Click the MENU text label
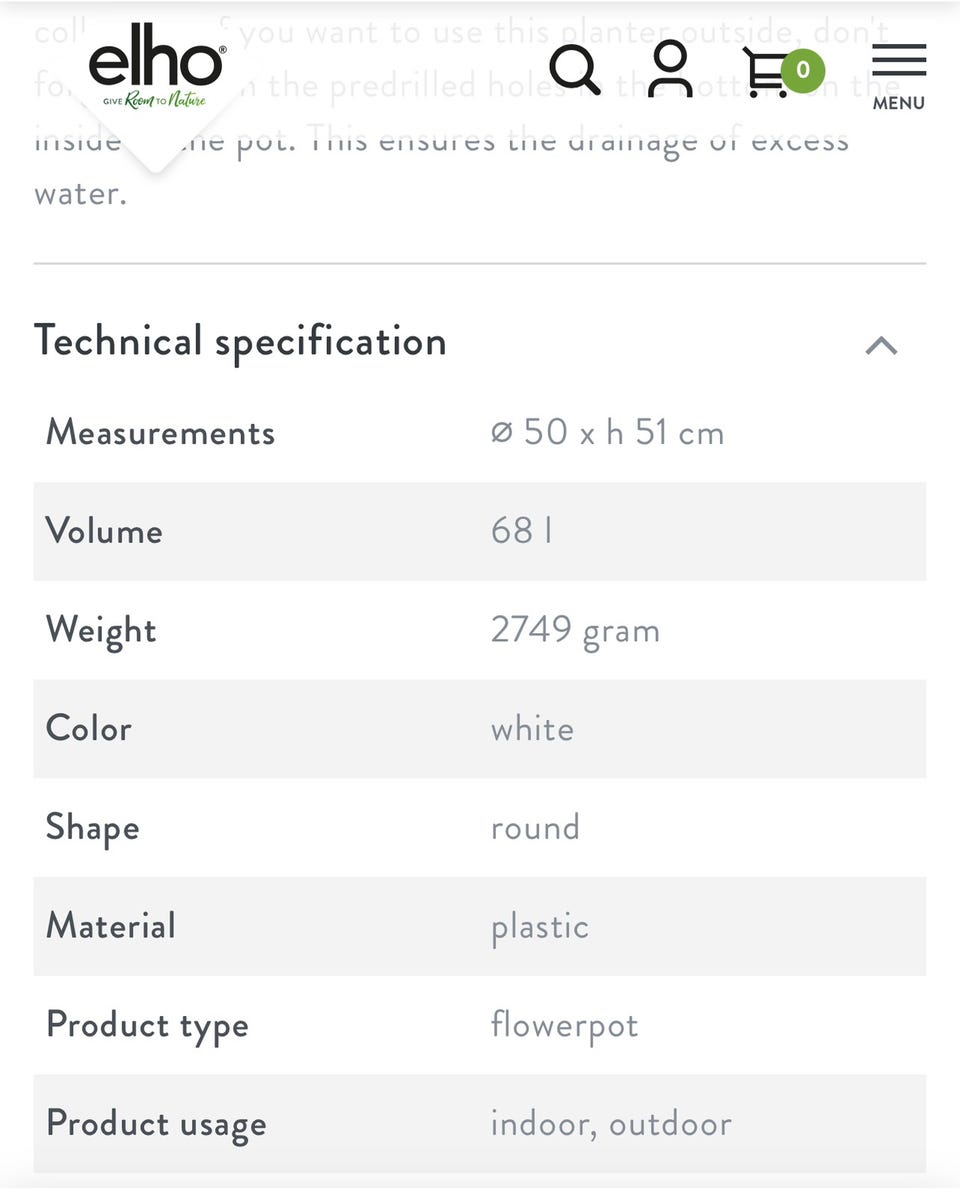 [899, 103]
